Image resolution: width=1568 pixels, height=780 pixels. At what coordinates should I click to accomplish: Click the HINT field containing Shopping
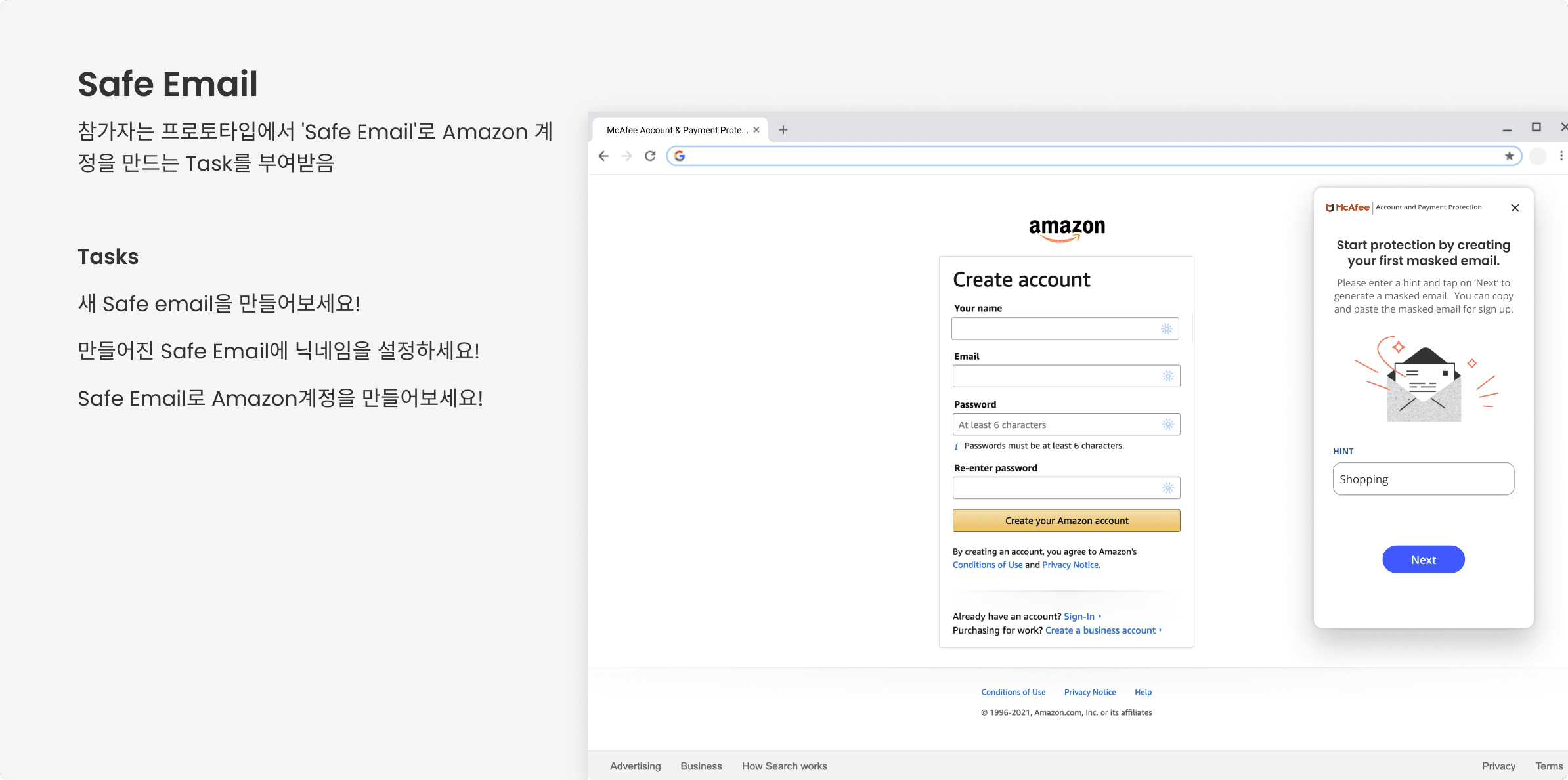1424,479
